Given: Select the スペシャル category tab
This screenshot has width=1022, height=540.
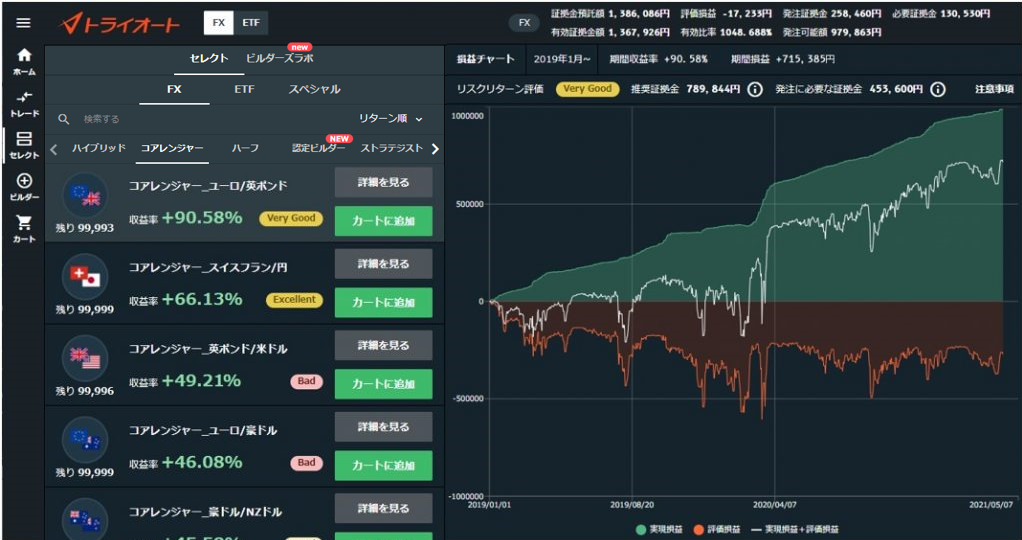Looking at the screenshot, I should 314,89.
